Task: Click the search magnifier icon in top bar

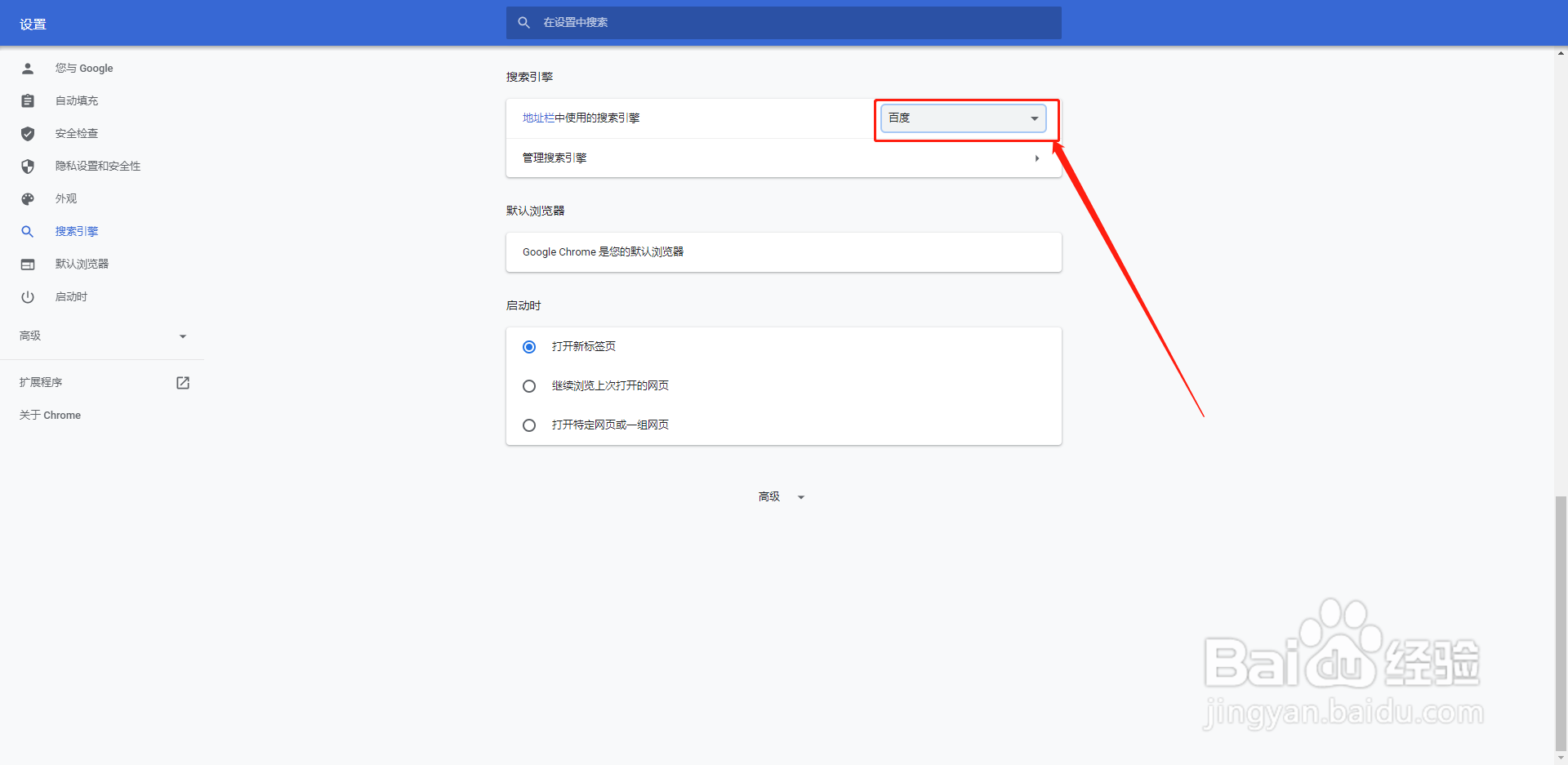Action: [x=524, y=23]
